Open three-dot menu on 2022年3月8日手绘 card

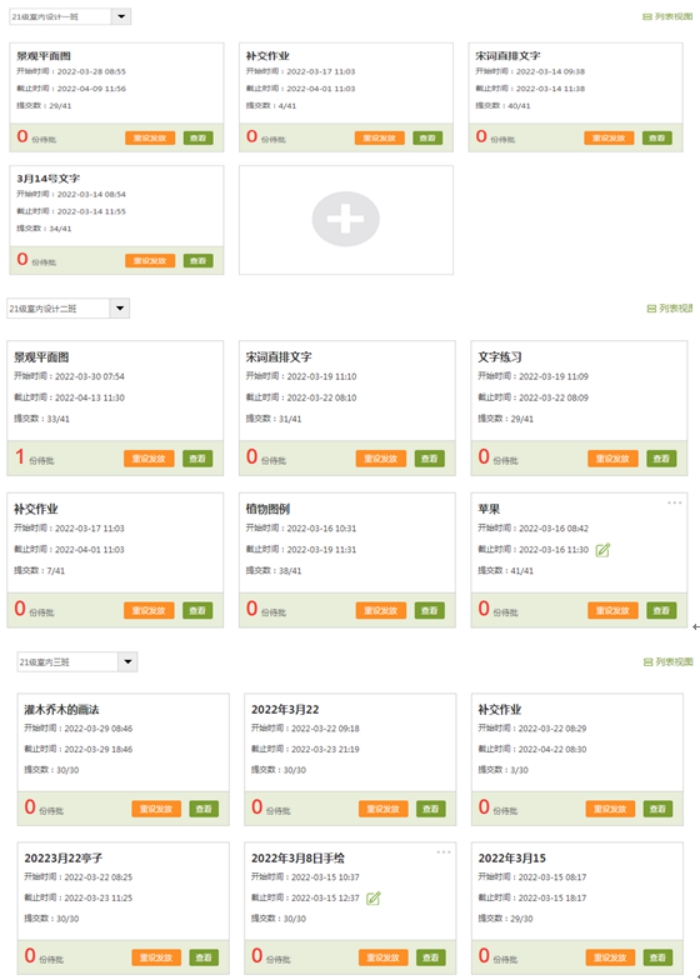tap(443, 852)
